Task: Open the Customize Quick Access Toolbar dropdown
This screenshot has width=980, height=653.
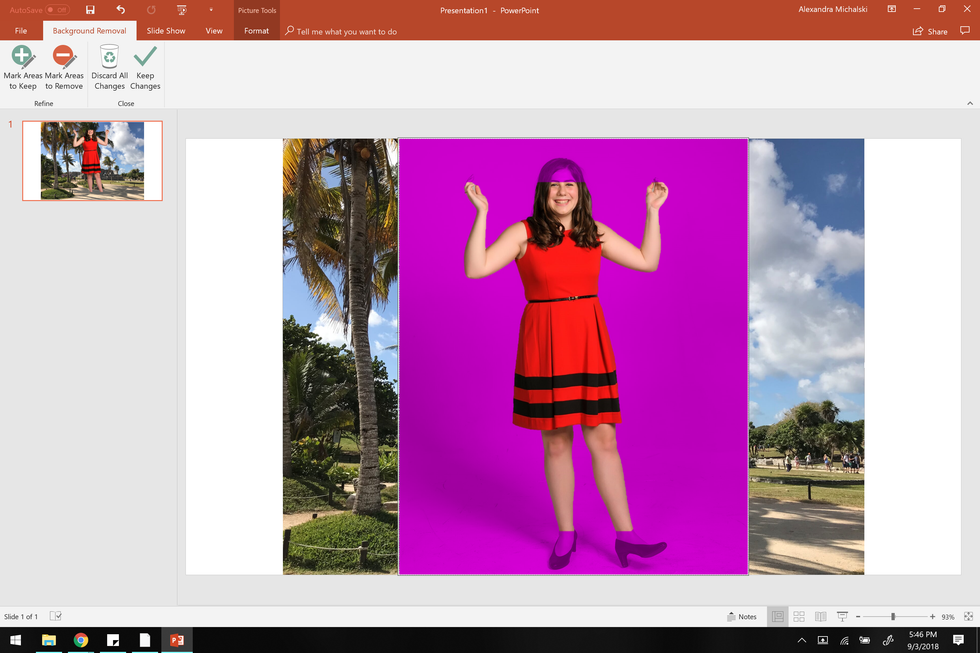Action: coord(211,10)
